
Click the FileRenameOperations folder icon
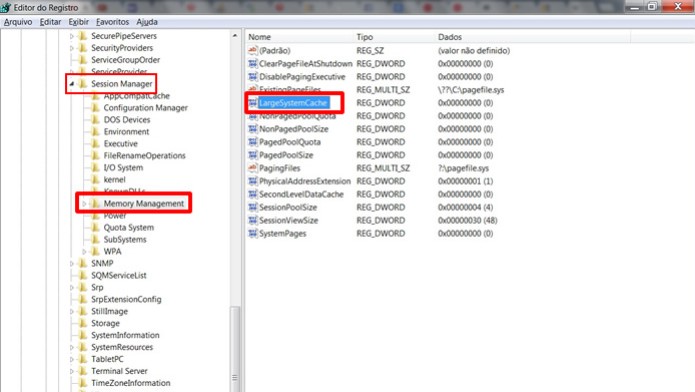95,156
